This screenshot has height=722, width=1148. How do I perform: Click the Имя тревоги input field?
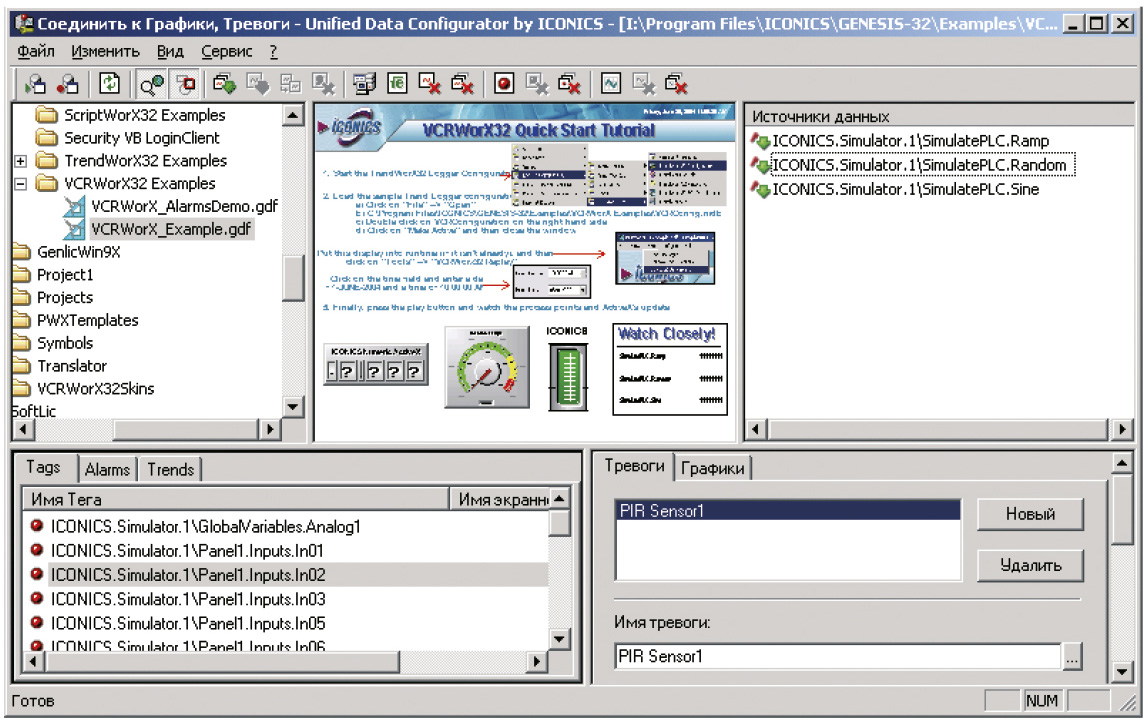838,656
